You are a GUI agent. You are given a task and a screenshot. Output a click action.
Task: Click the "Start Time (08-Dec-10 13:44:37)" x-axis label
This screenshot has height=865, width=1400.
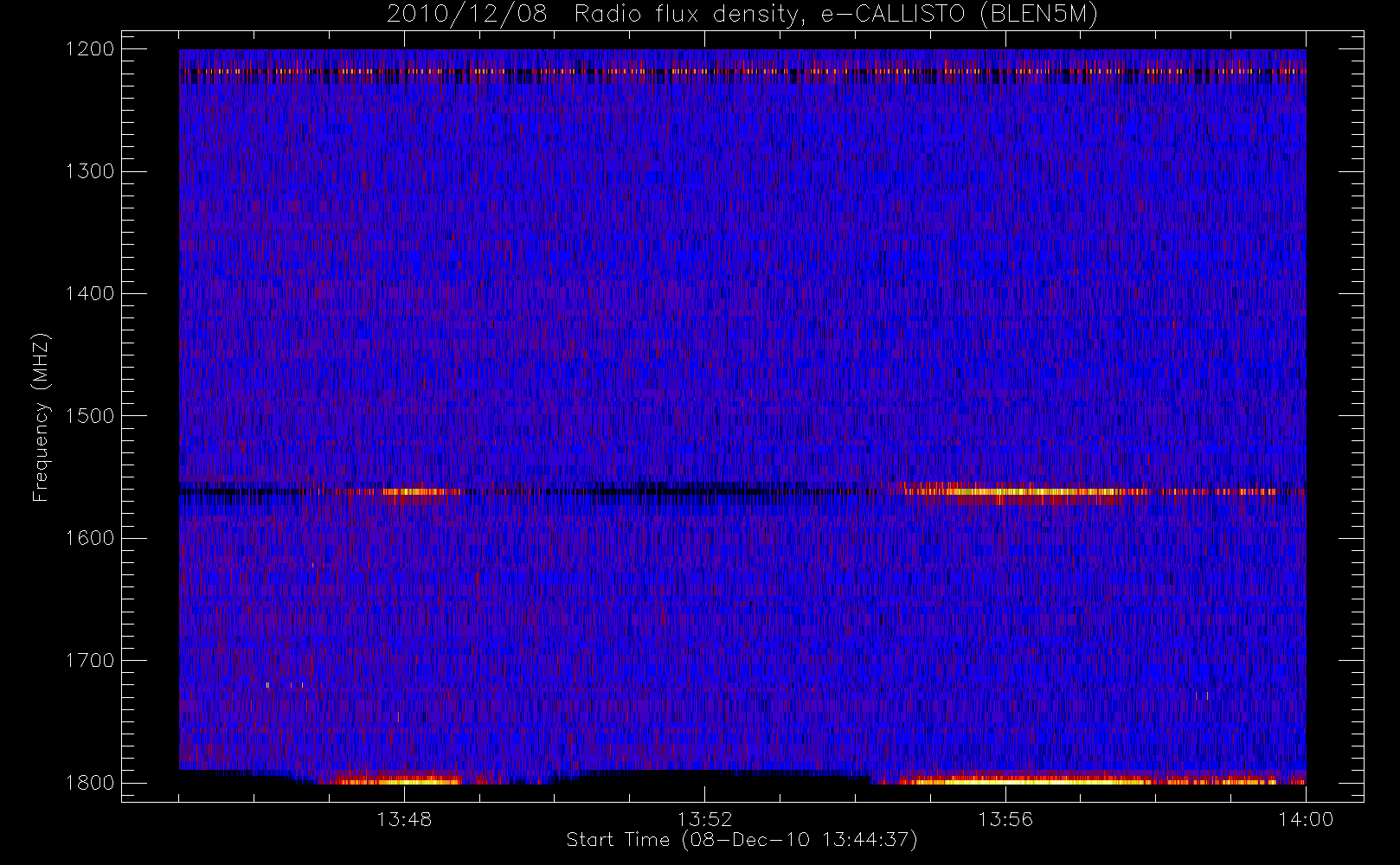tap(742, 840)
